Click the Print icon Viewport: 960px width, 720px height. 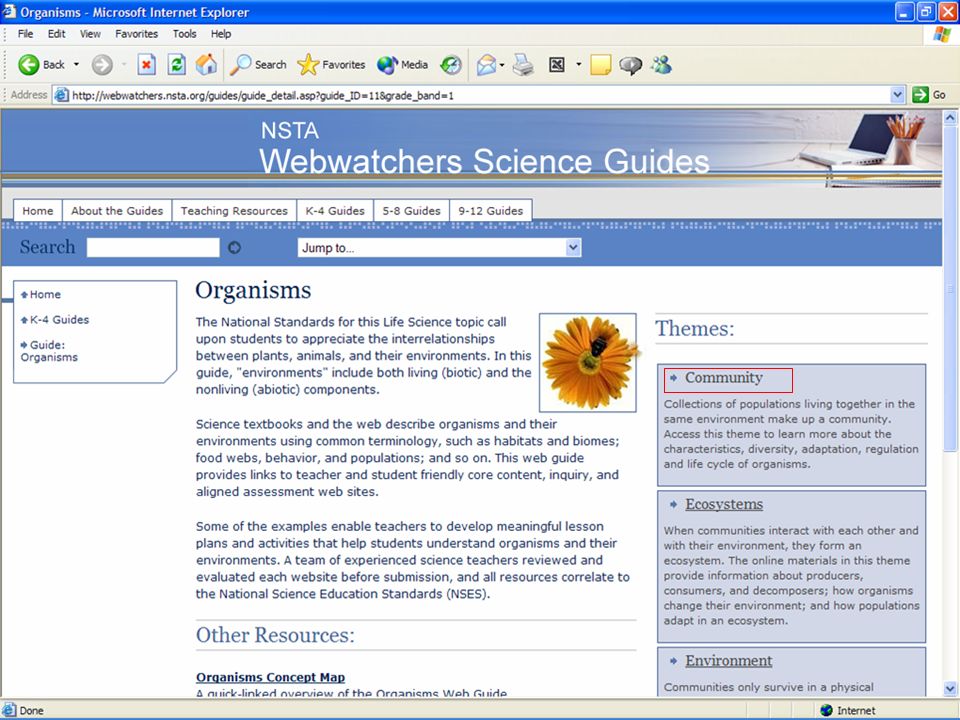(x=523, y=64)
